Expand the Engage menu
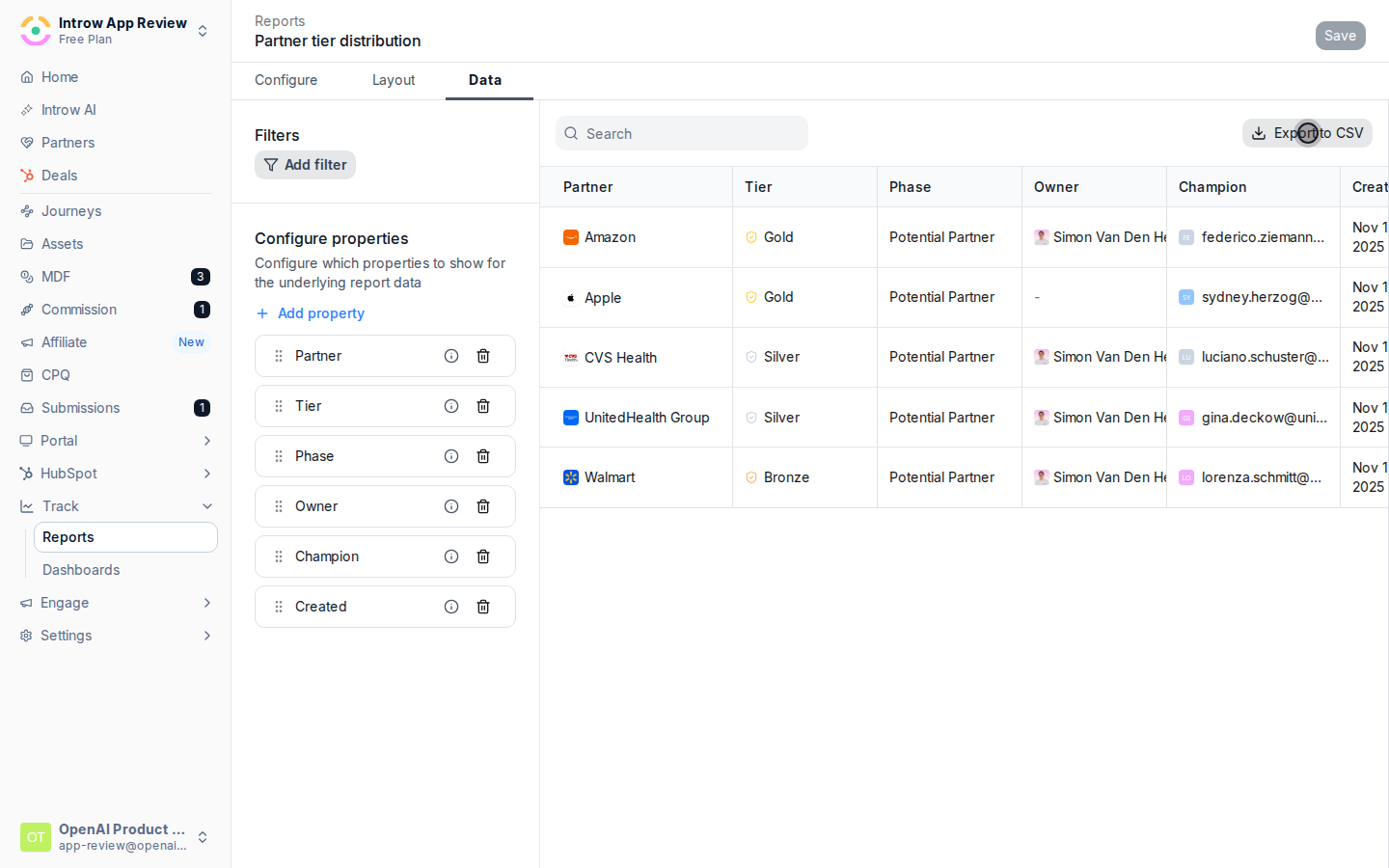Image resolution: width=1389 pixels, height=868 pixels. [206, 603]
